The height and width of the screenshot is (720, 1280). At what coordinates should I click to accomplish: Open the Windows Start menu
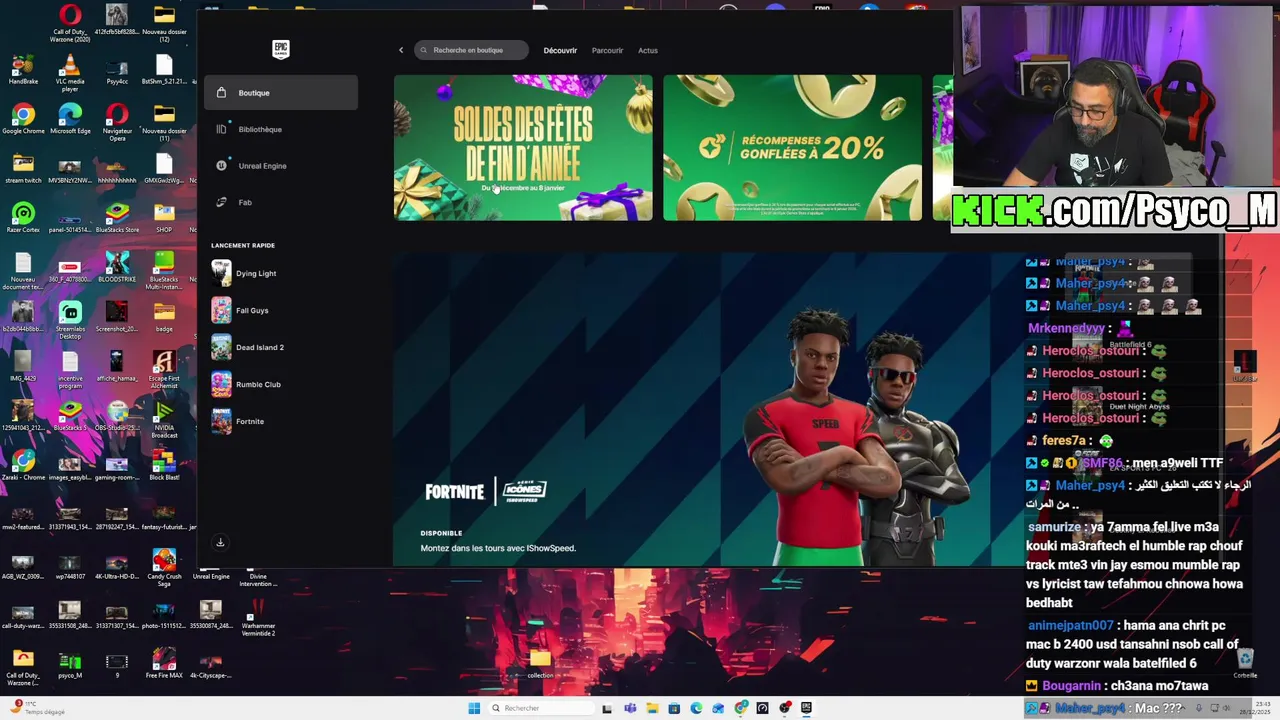[x=474, y=708]
